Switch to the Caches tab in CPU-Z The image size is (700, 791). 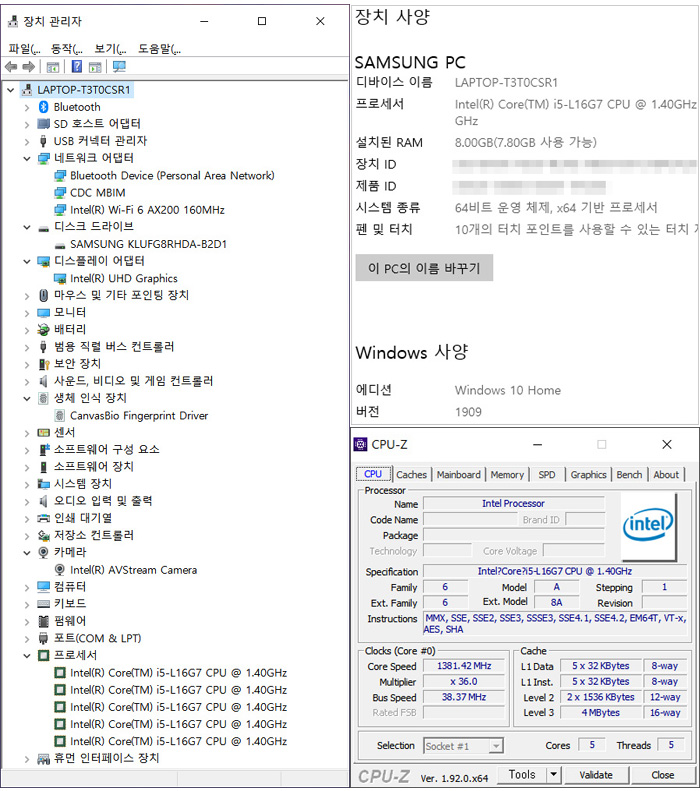pyautogui.click(x=411, y=475)
